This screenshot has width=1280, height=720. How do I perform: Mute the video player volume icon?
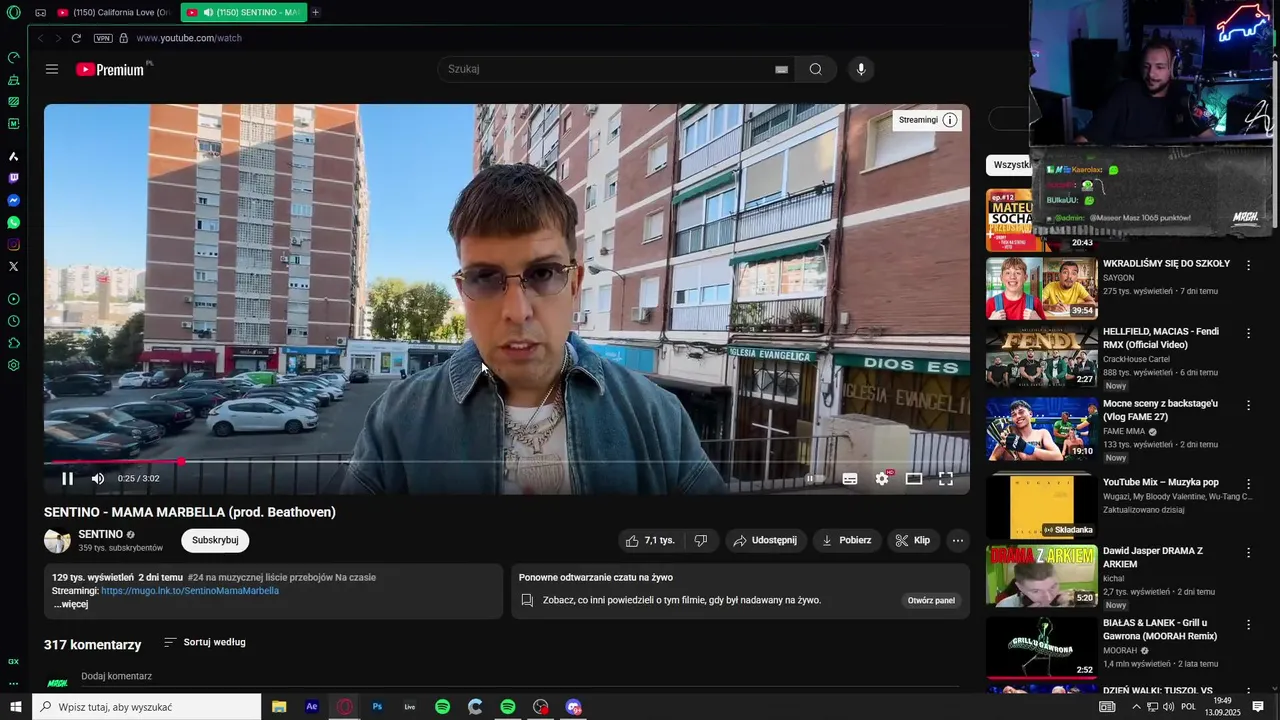pyautogui.click(x=98, y=479)
